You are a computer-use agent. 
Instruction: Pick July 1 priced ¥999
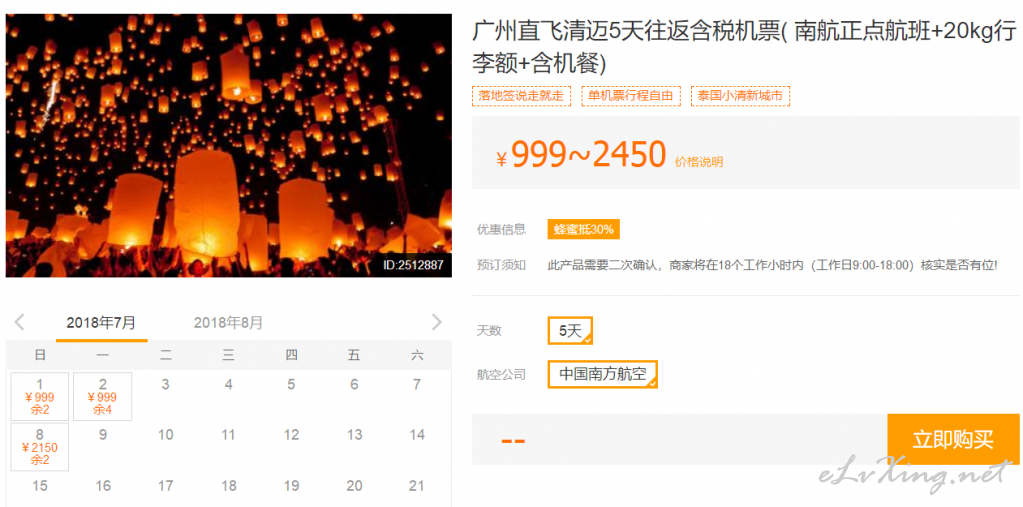point(40,397)
